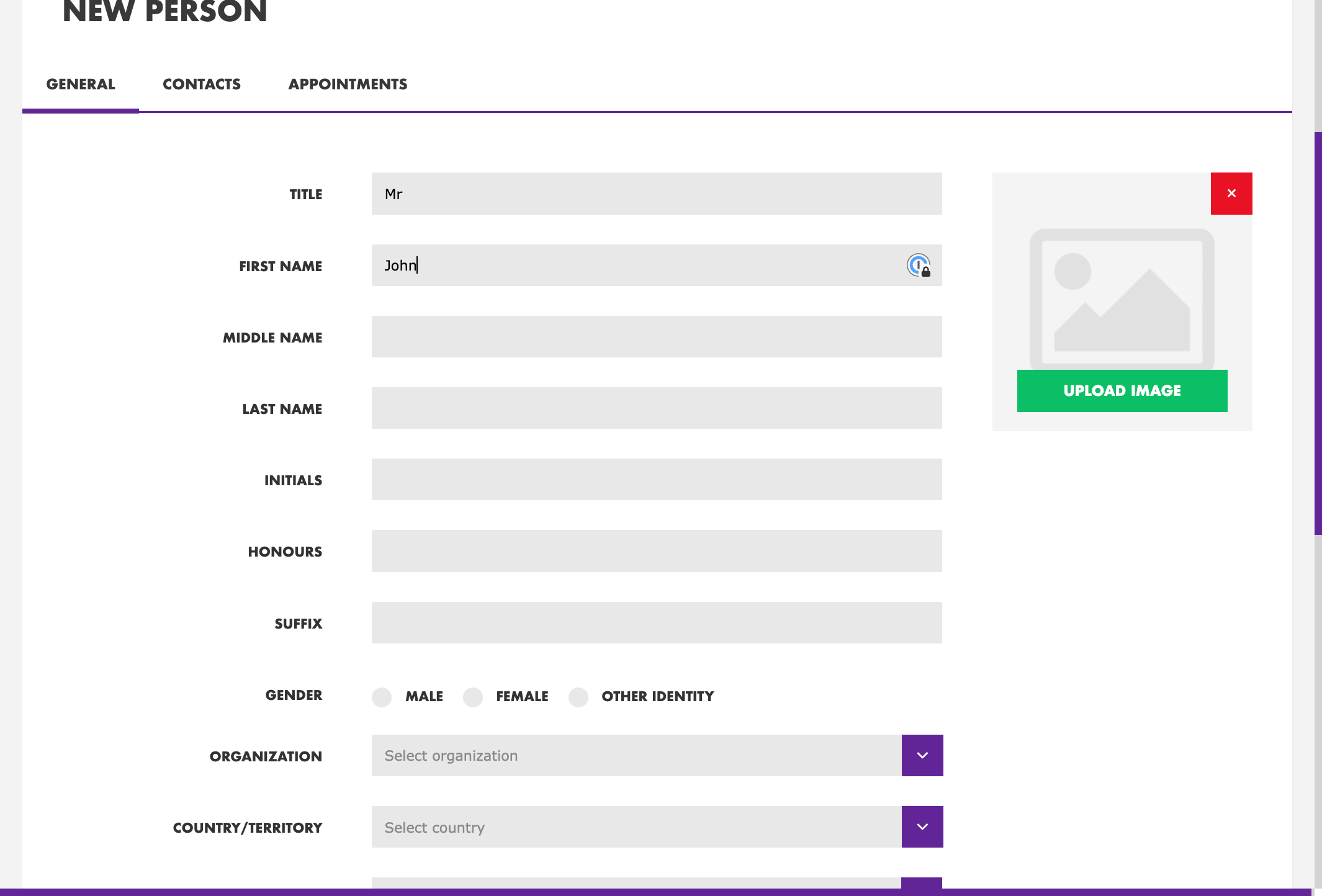Screen dimensions: 1322x896
Task: Click the New Person heading text
Action: [164, 11]
